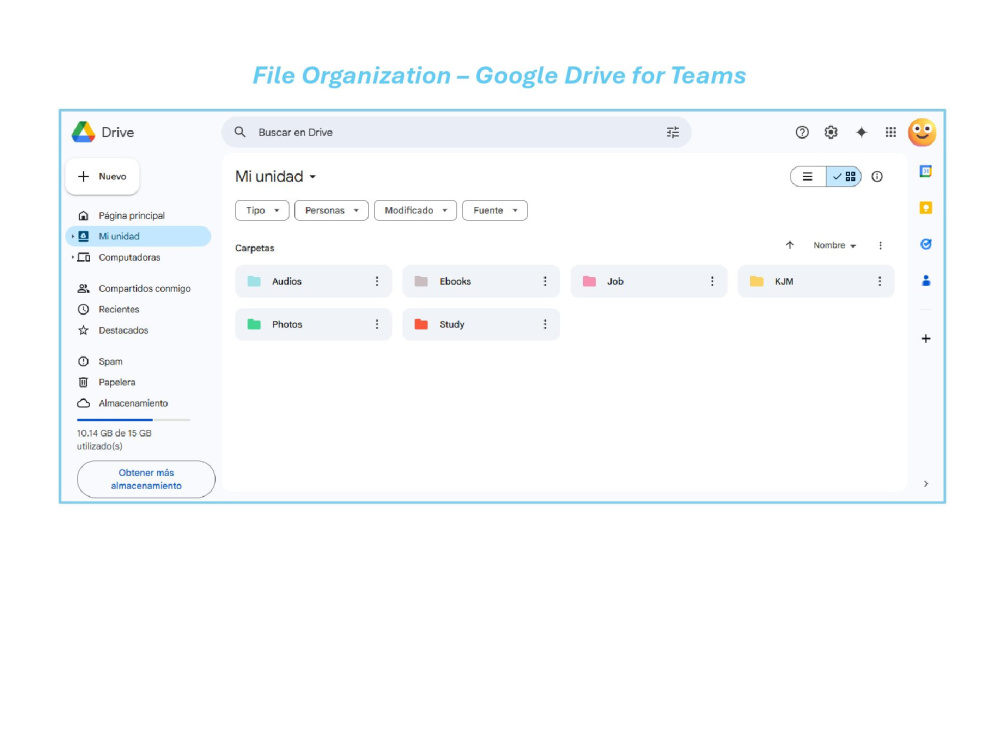Image resolution: width=1000 pixels, height=750 pixels.
Task: Open the Personas filter dropdown
Action: (x=331, y=210)
